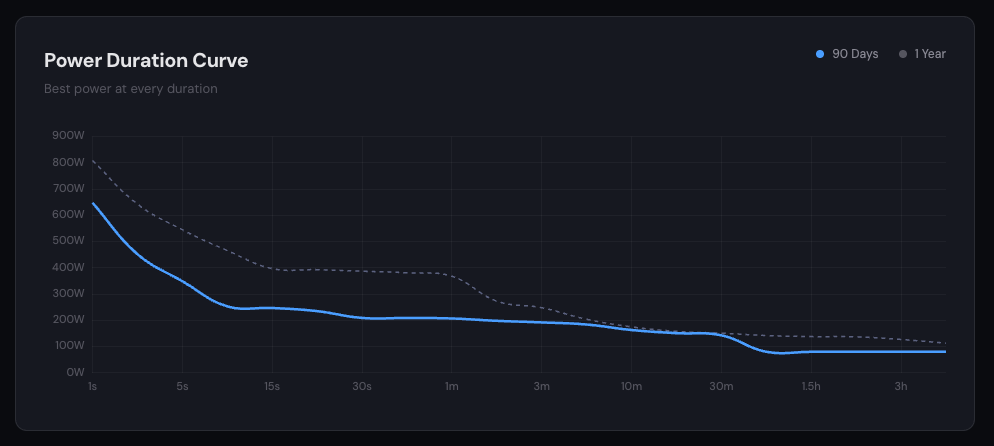Viewport: 994px width, 446px height.
Task: Click the 10m duration axis label
Action: pos(631,386)
